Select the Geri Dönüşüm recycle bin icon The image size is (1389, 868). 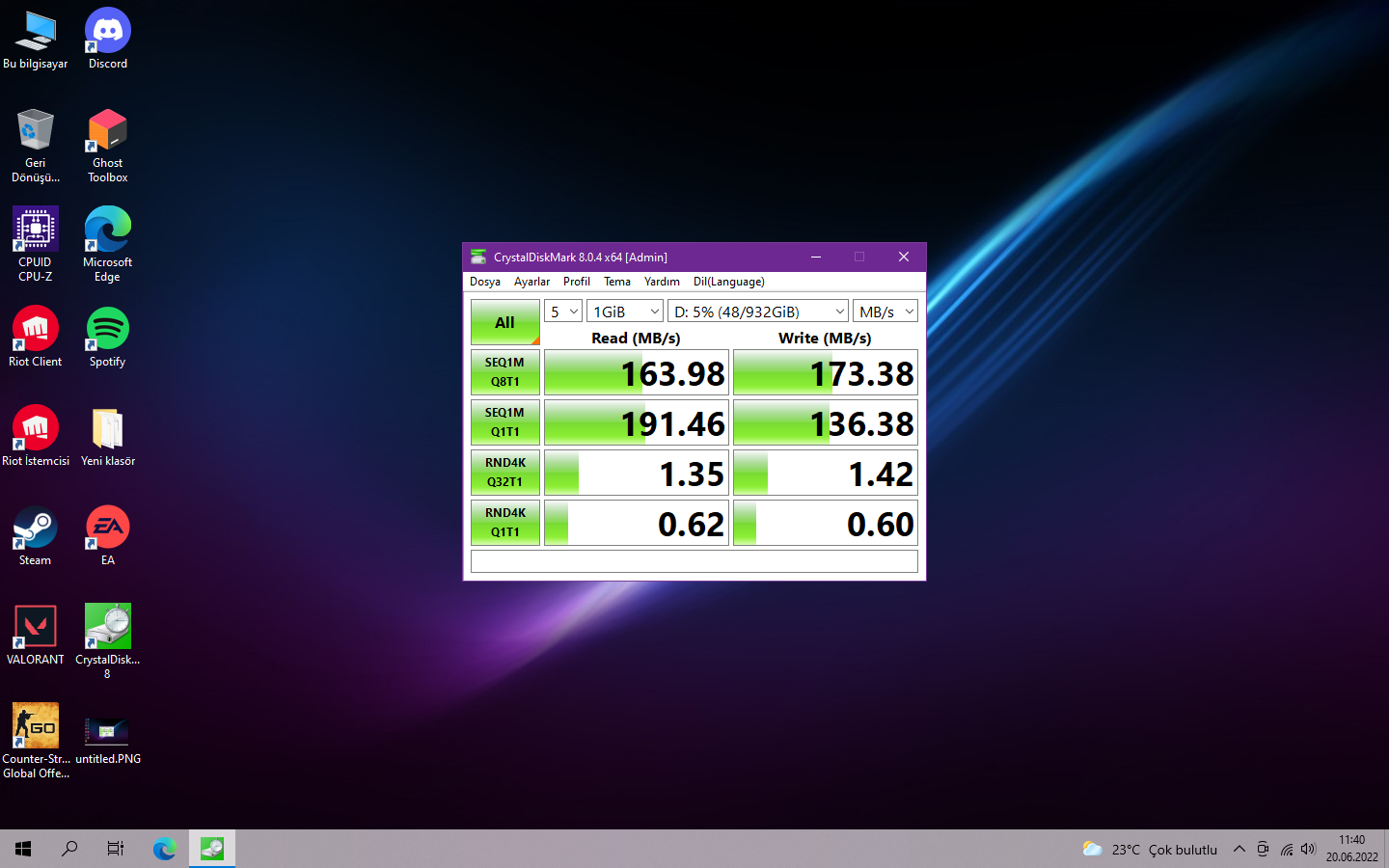pos(36,146)
